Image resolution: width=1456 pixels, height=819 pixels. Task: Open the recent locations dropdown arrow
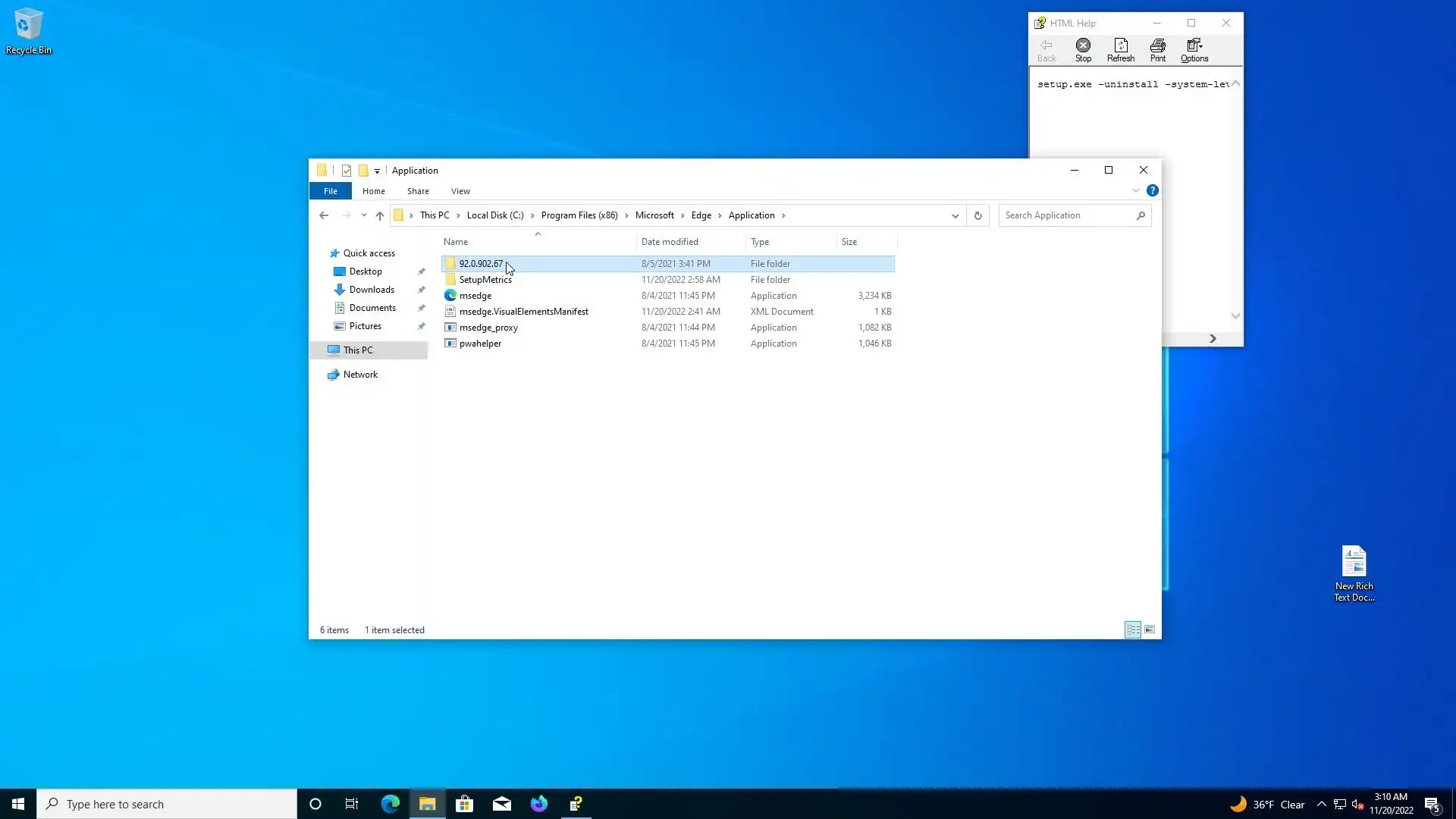[364, 215]
